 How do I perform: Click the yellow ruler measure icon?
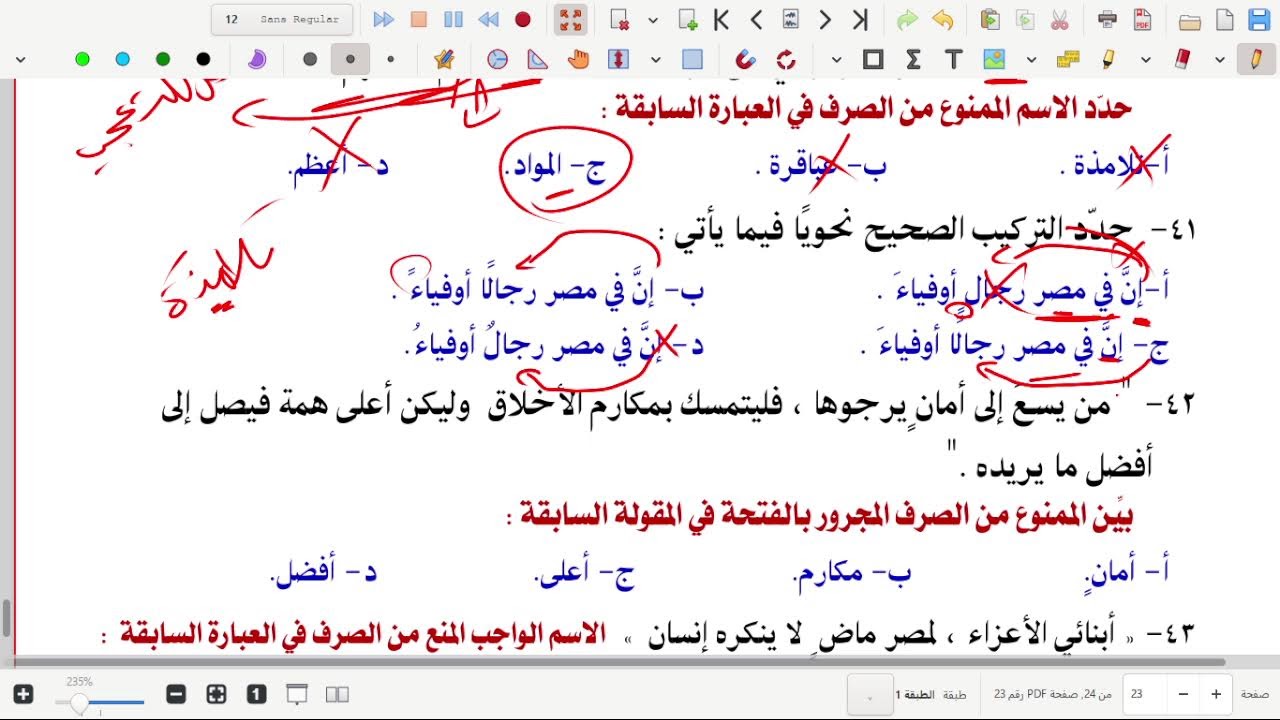pyautogui.click(x=1068, y=60)
